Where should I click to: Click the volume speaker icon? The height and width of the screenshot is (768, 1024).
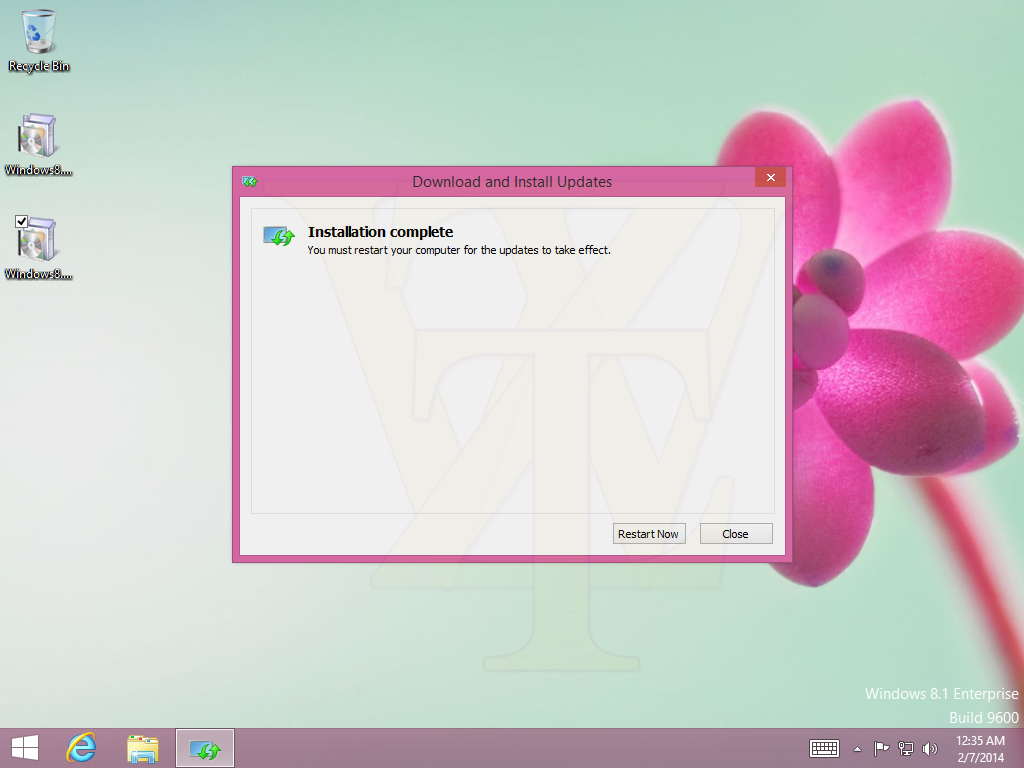coord(929,748)
